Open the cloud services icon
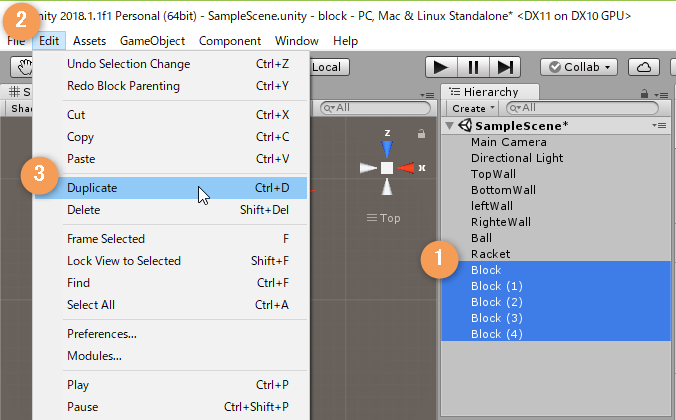 tap(647, 67)
